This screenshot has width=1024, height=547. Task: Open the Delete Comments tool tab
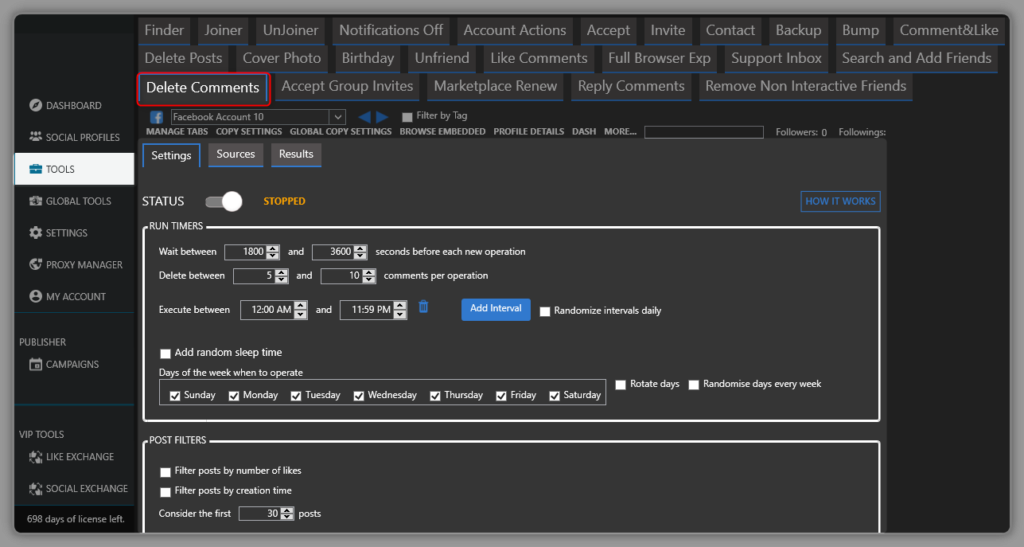pos(203,88)
